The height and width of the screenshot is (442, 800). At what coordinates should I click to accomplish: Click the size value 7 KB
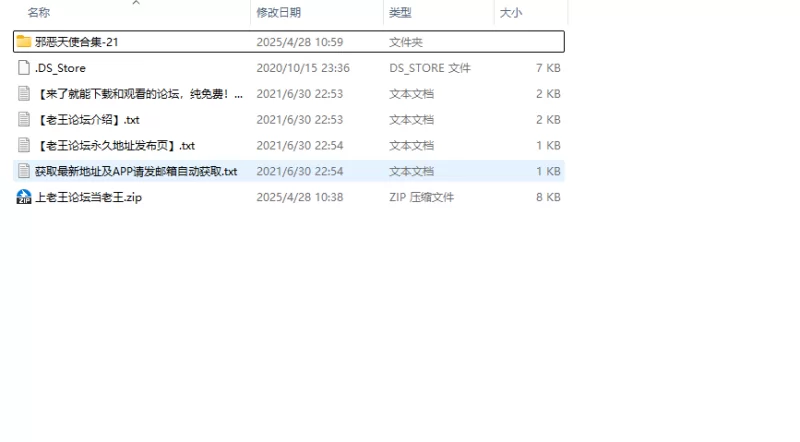click(548, 68)
